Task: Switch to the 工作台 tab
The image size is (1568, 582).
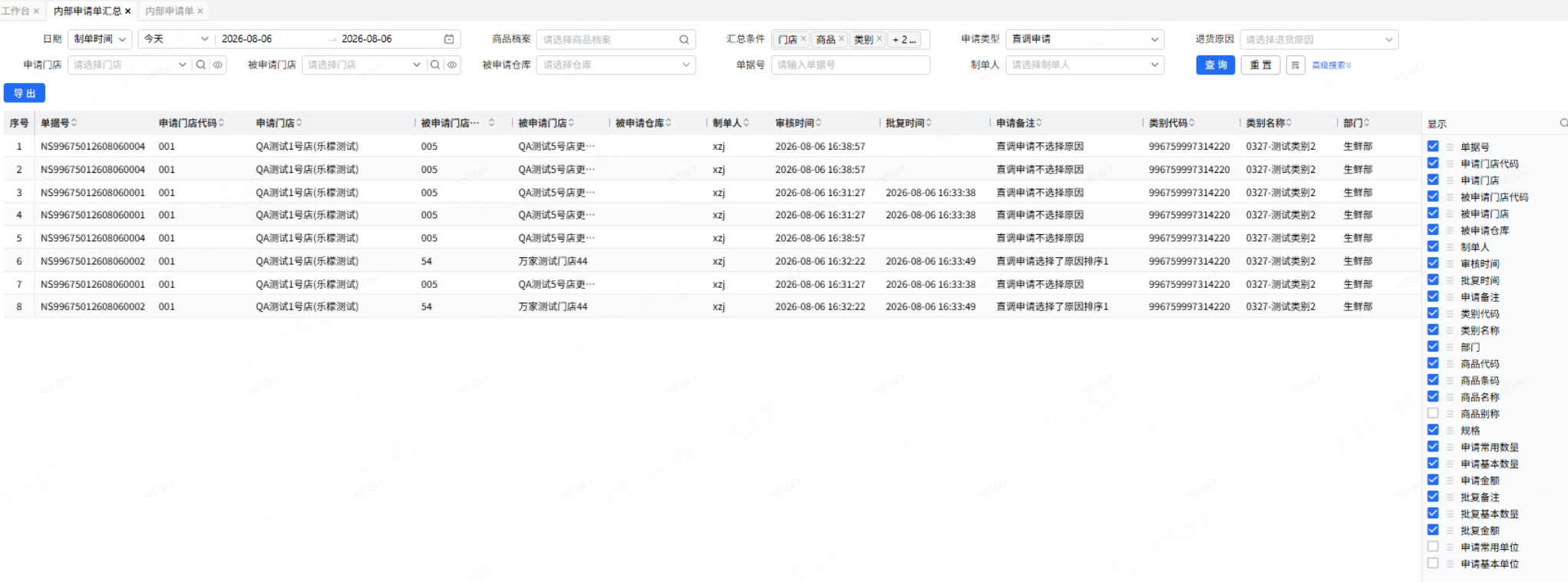Action: [x=15, y=11]
